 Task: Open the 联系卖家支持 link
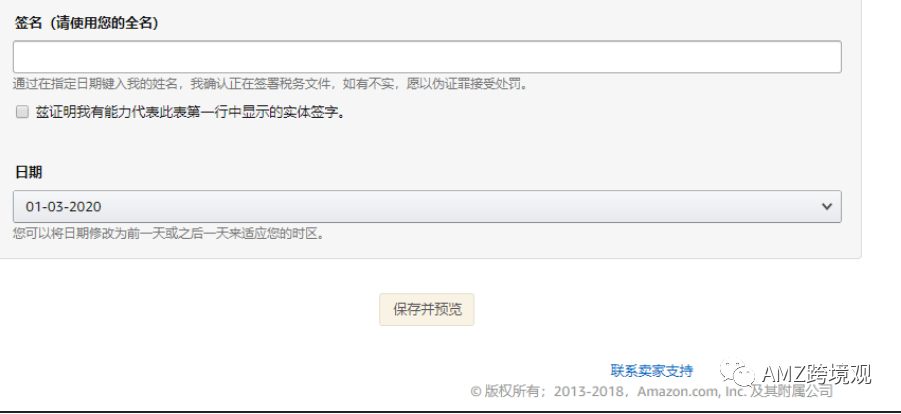(x=652, y=371)
